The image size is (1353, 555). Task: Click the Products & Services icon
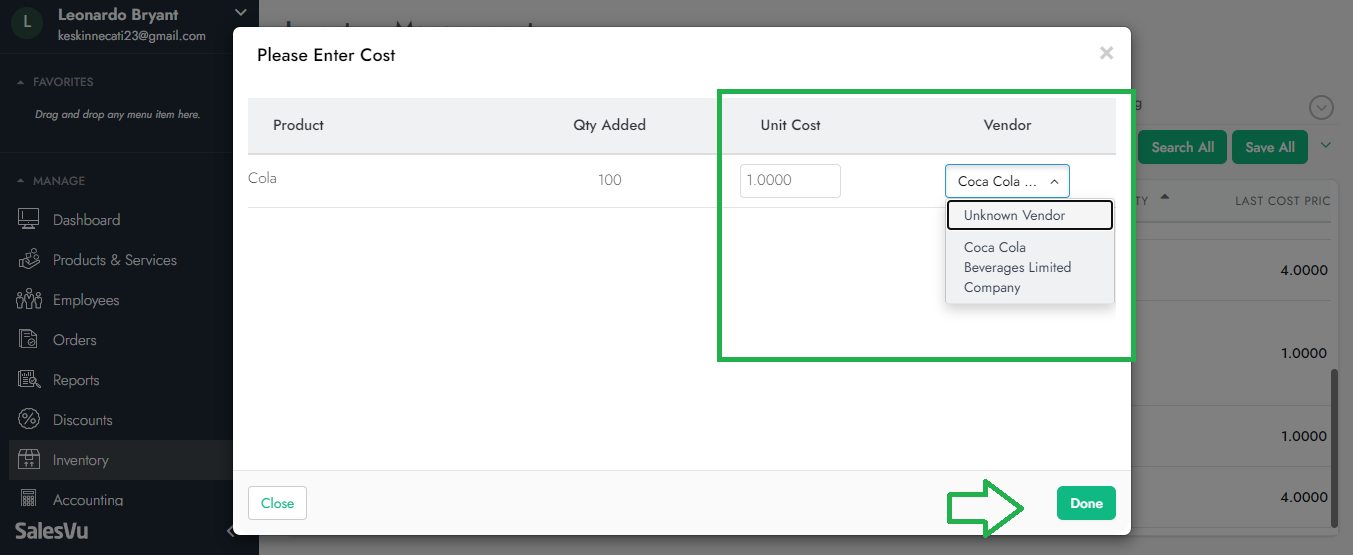tap(29, 260)
